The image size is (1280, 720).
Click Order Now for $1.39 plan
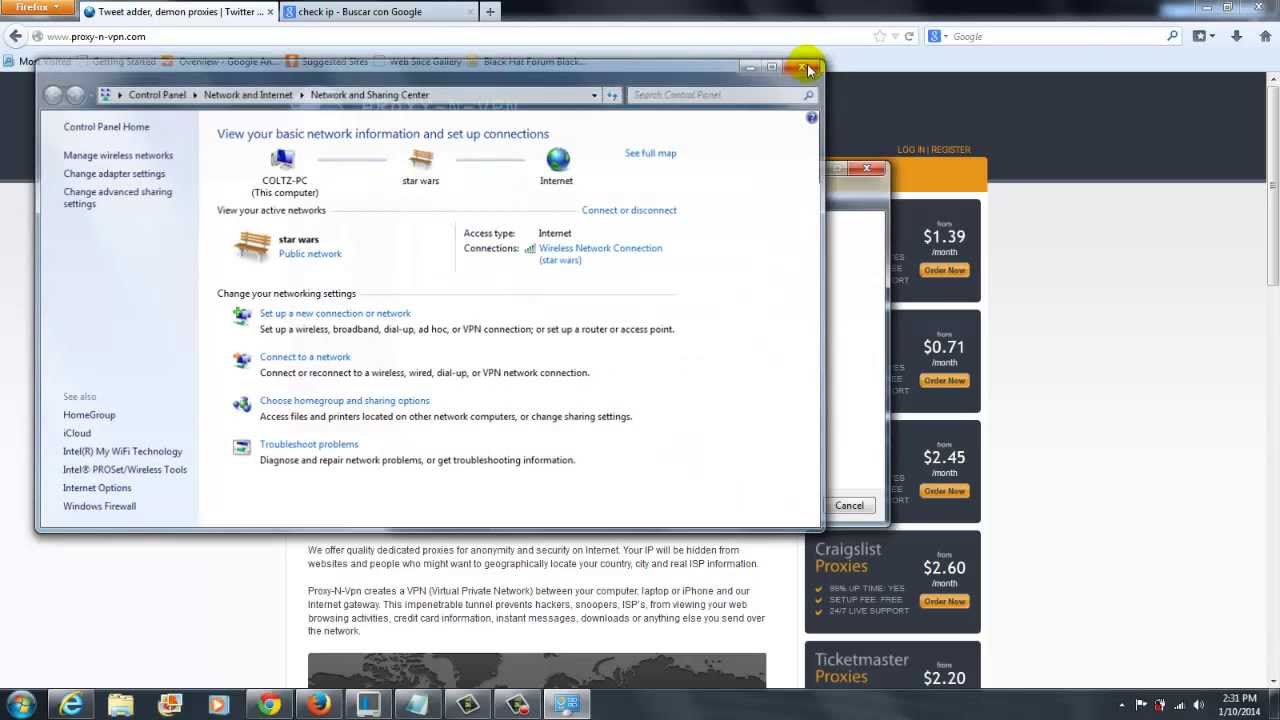(944, 271)
